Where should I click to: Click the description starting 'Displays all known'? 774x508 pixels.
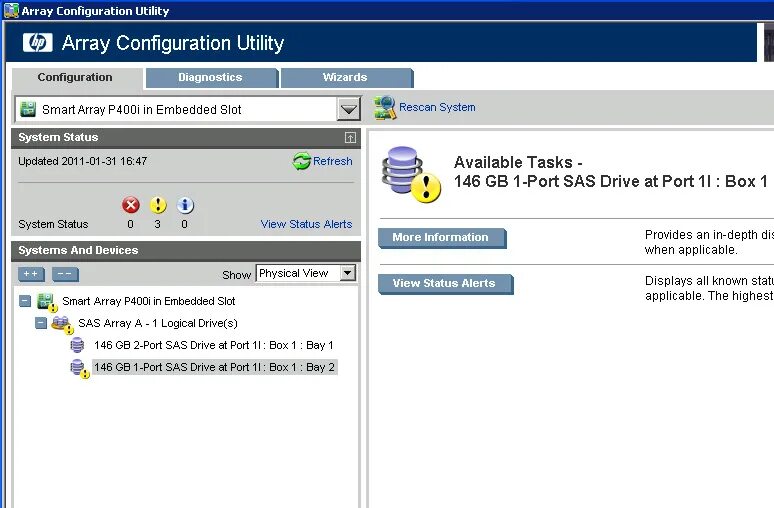[709, 288]
